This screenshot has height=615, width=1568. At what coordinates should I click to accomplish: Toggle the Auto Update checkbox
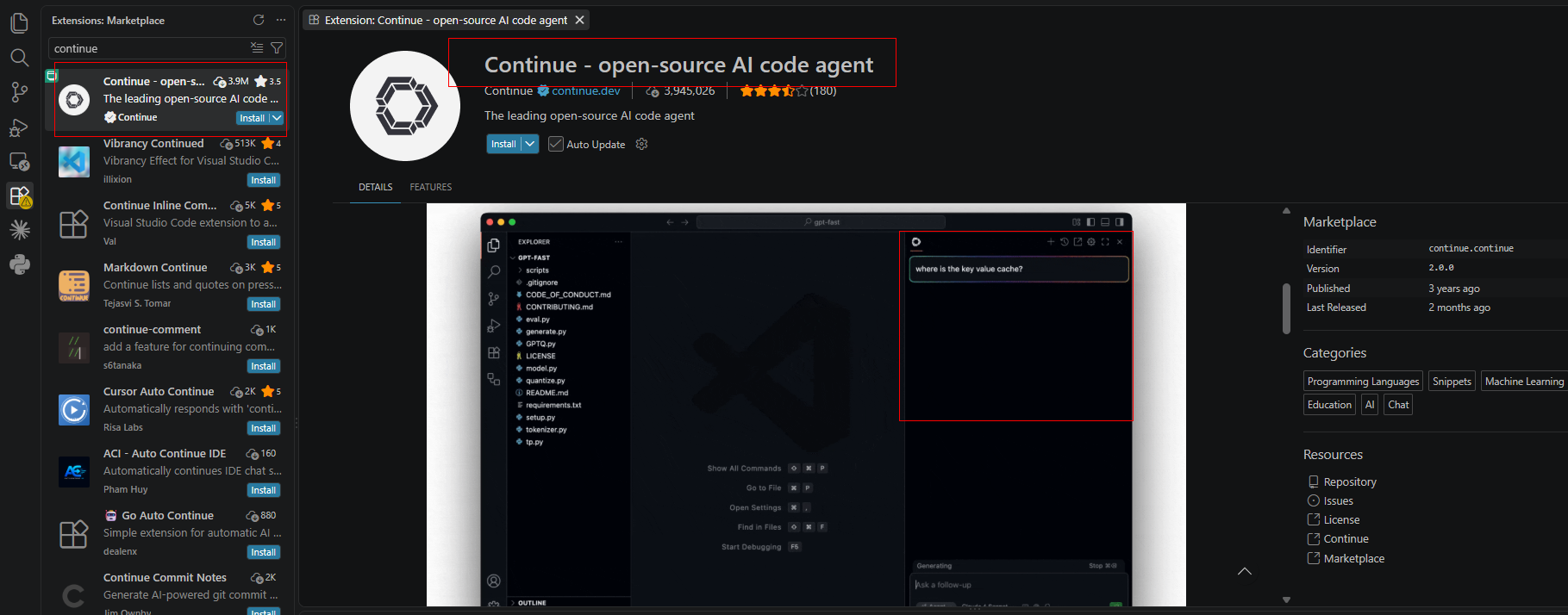pyautogui.click(x=556, y=144)
